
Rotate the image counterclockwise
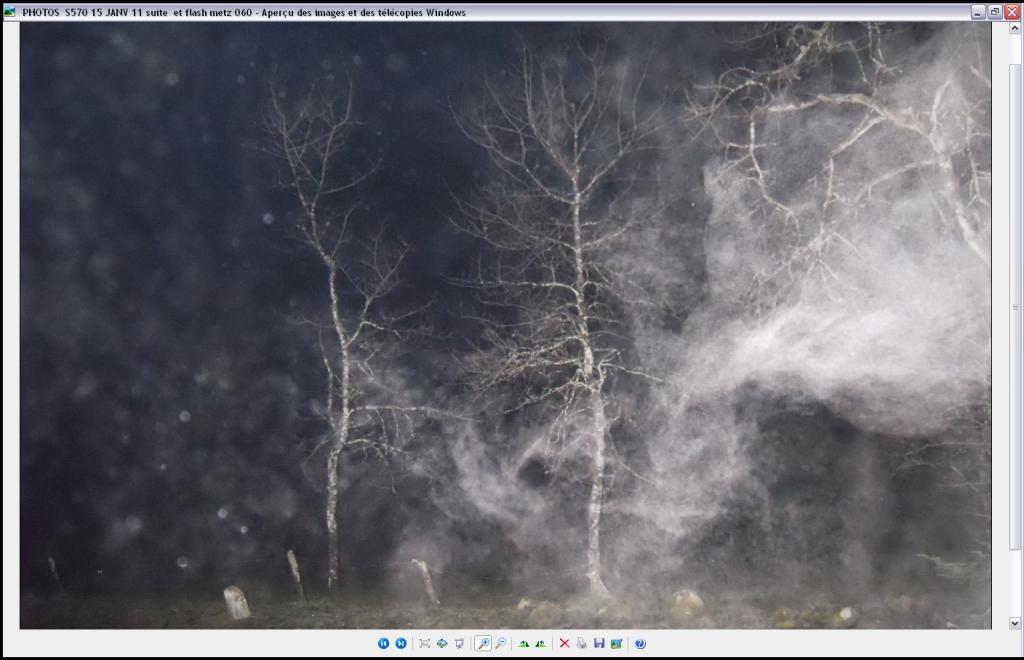pos(541,644)
